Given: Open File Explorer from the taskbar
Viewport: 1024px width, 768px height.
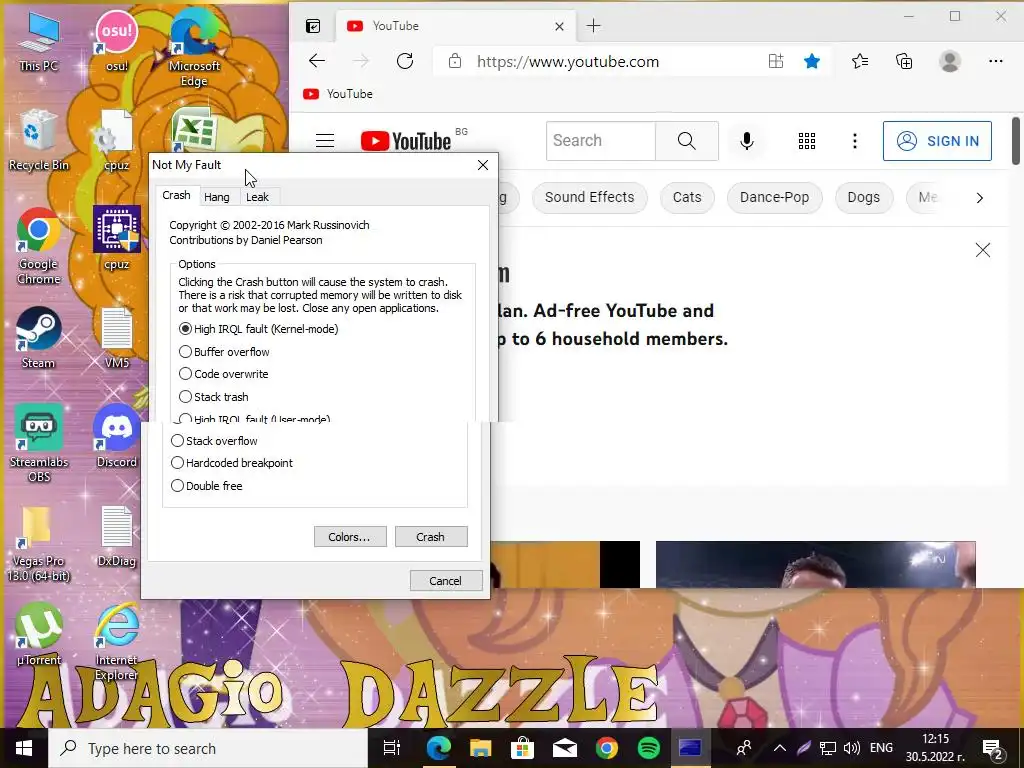Looking at the screenshot, I should (480, 748).
